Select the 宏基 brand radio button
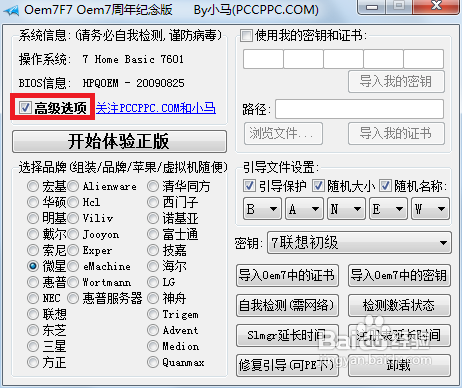 click(33, 186)
